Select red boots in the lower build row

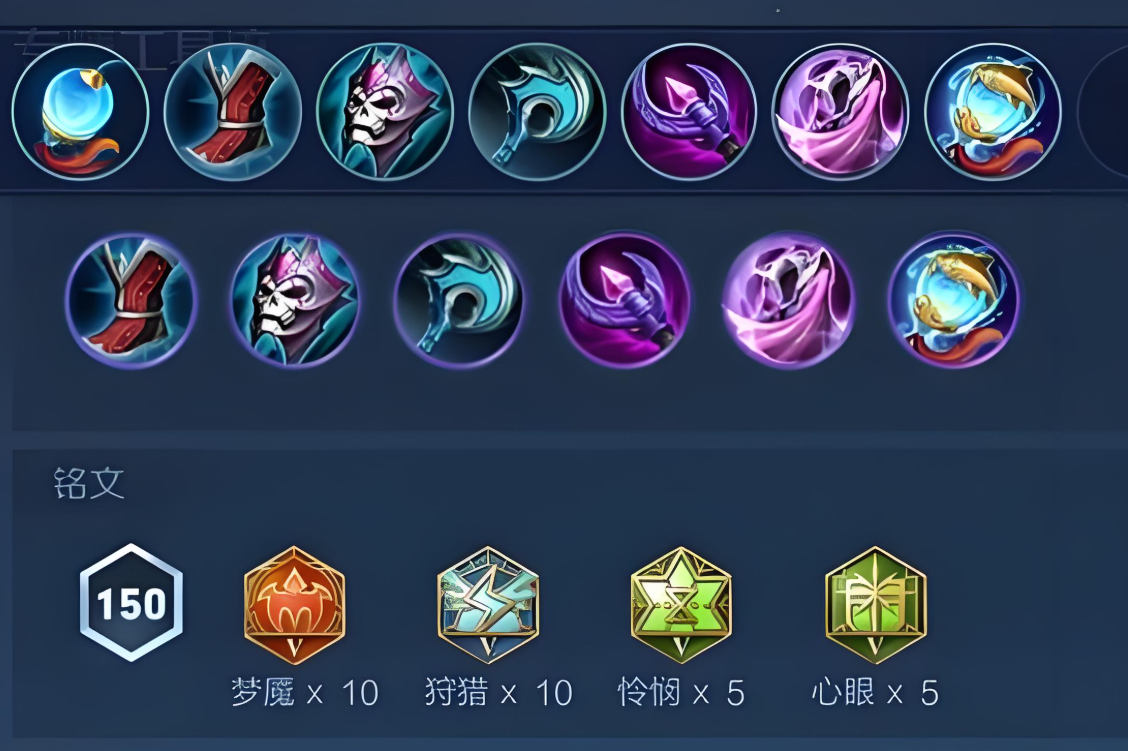pyautogui.click(x=131, y=299)
